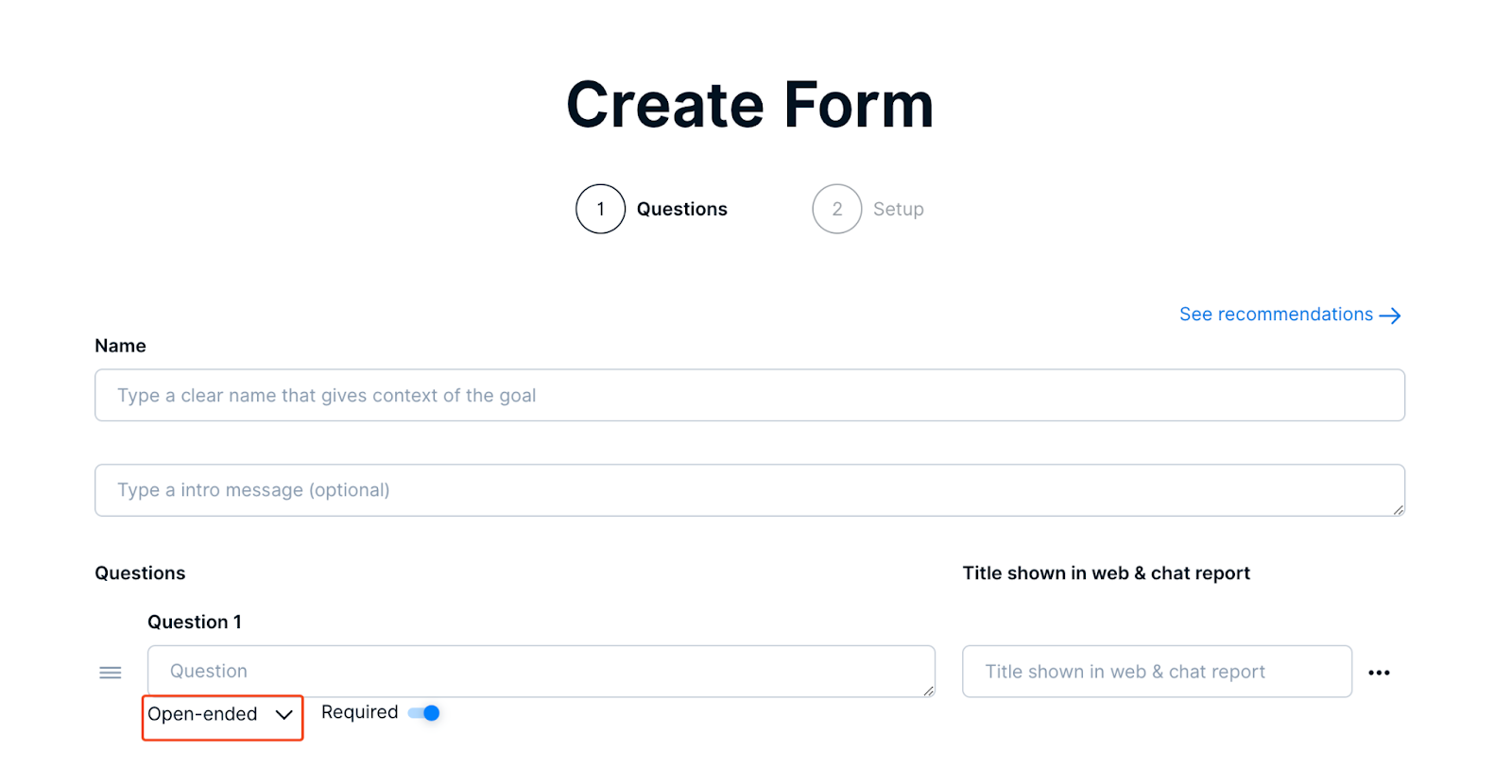Viewport: 1512px width, 784px height.
Task: Click the Title shown in web & chat report field
Action: 1155,672
